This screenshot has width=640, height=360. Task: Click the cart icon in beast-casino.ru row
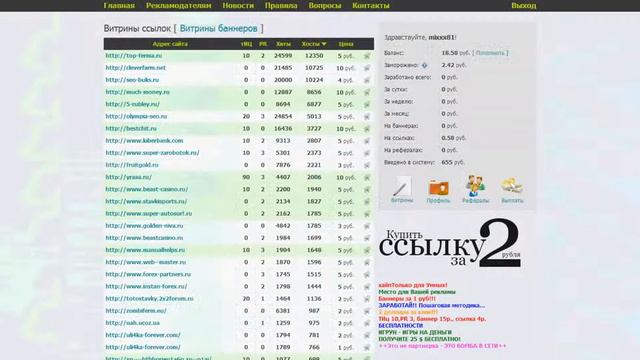click(367, 190)
